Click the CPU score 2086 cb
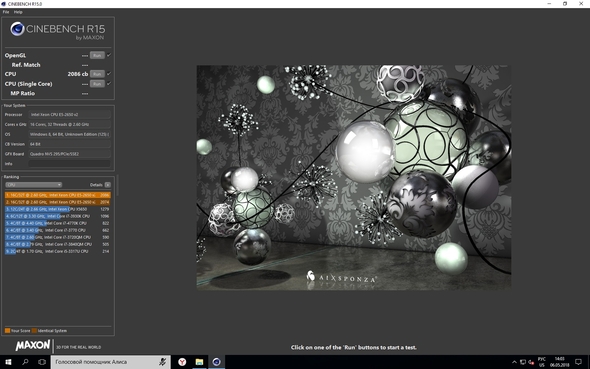The height and width of the screenshot is (369, 590). [78, 74]
